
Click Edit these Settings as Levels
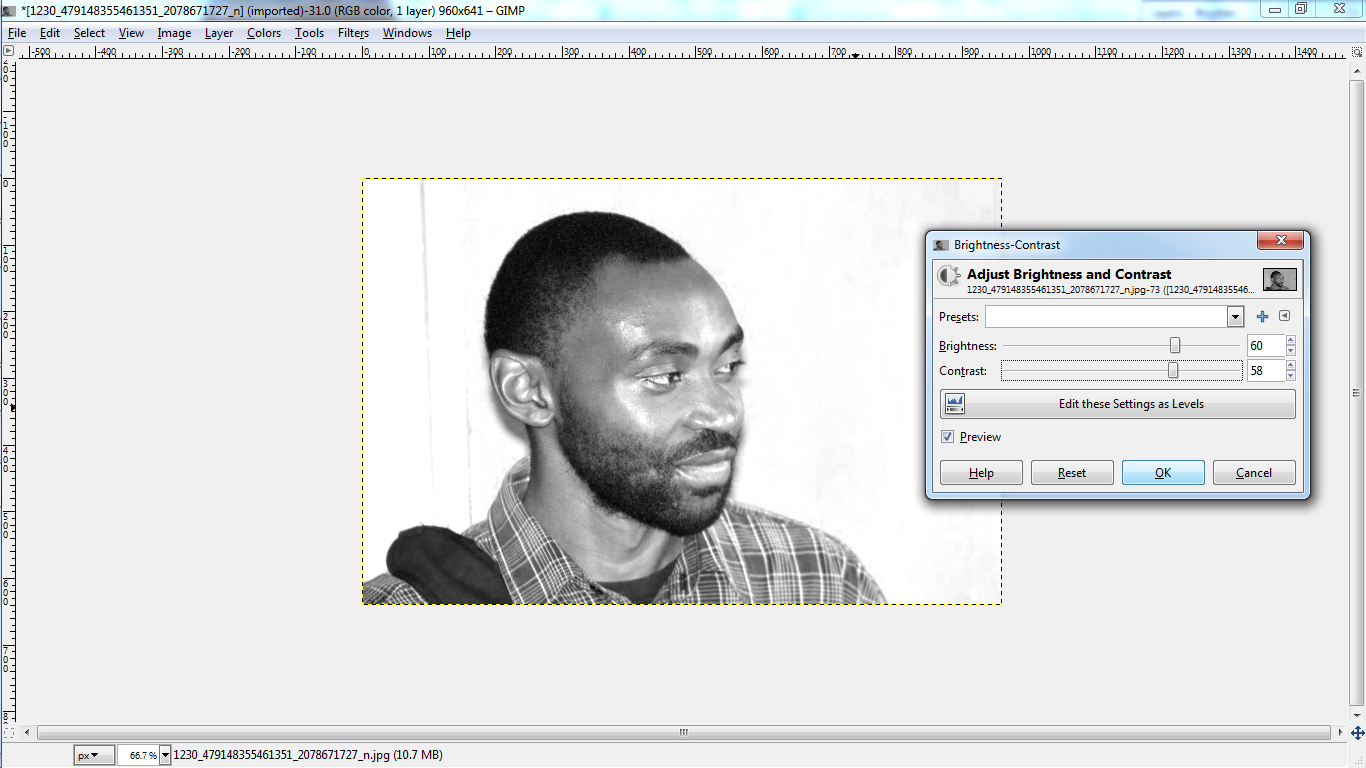(x=1118, y=404)
